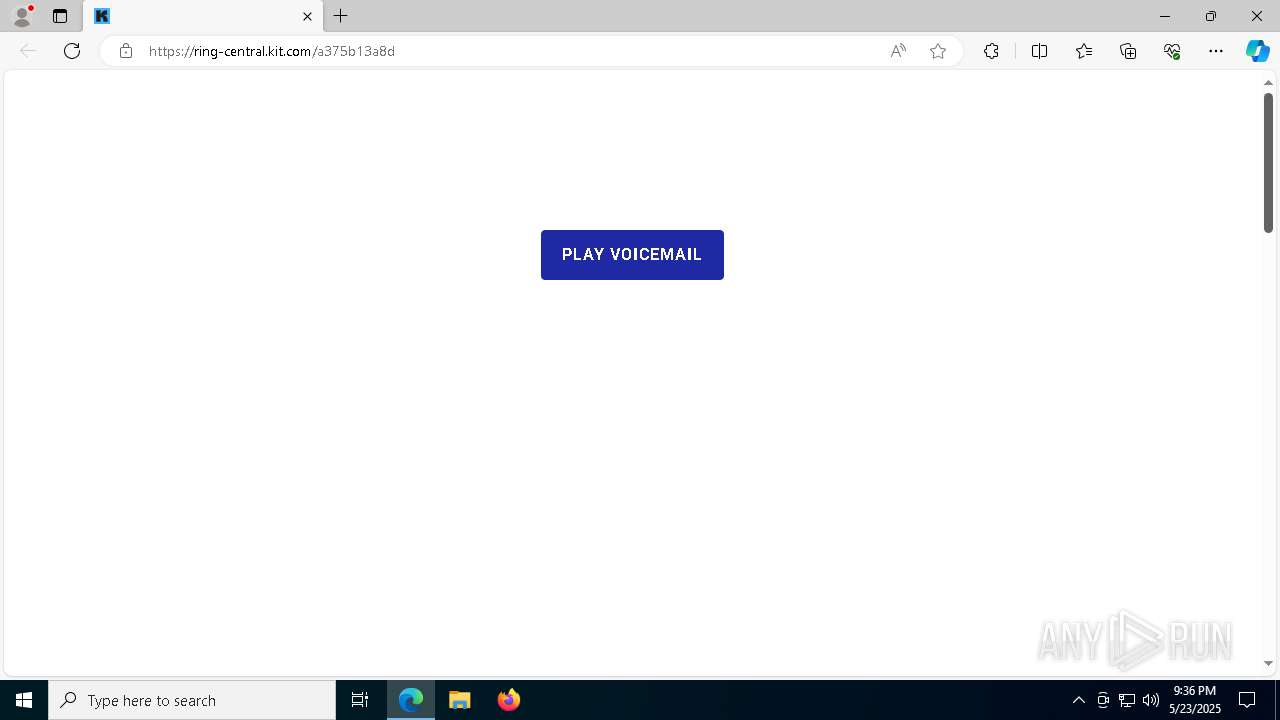Click the vertical scrollbar thumb
The height and width of the screenshot is (720, 1280).
(1268, 163)
